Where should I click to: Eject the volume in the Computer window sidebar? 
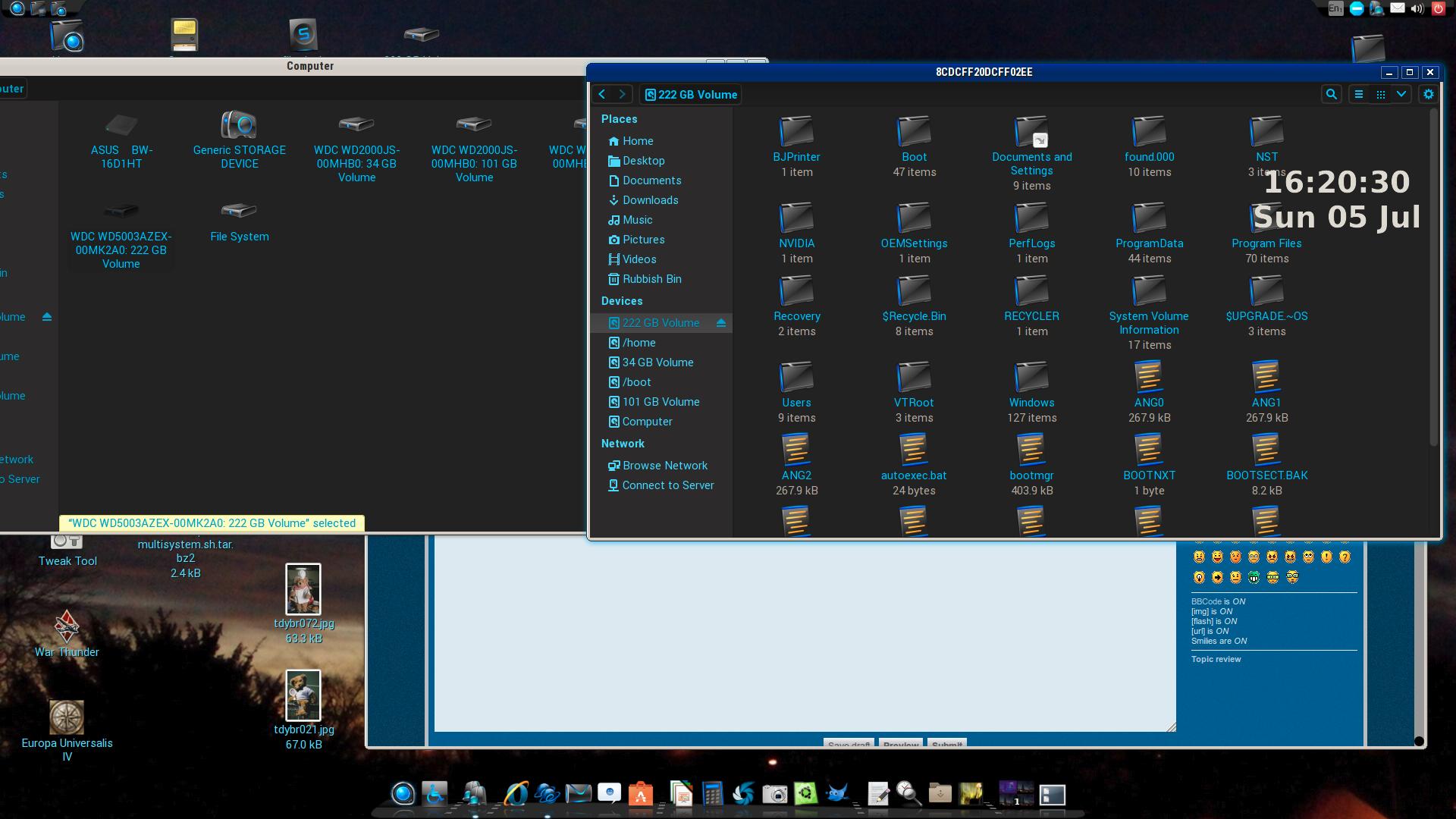tap(47, 317)
